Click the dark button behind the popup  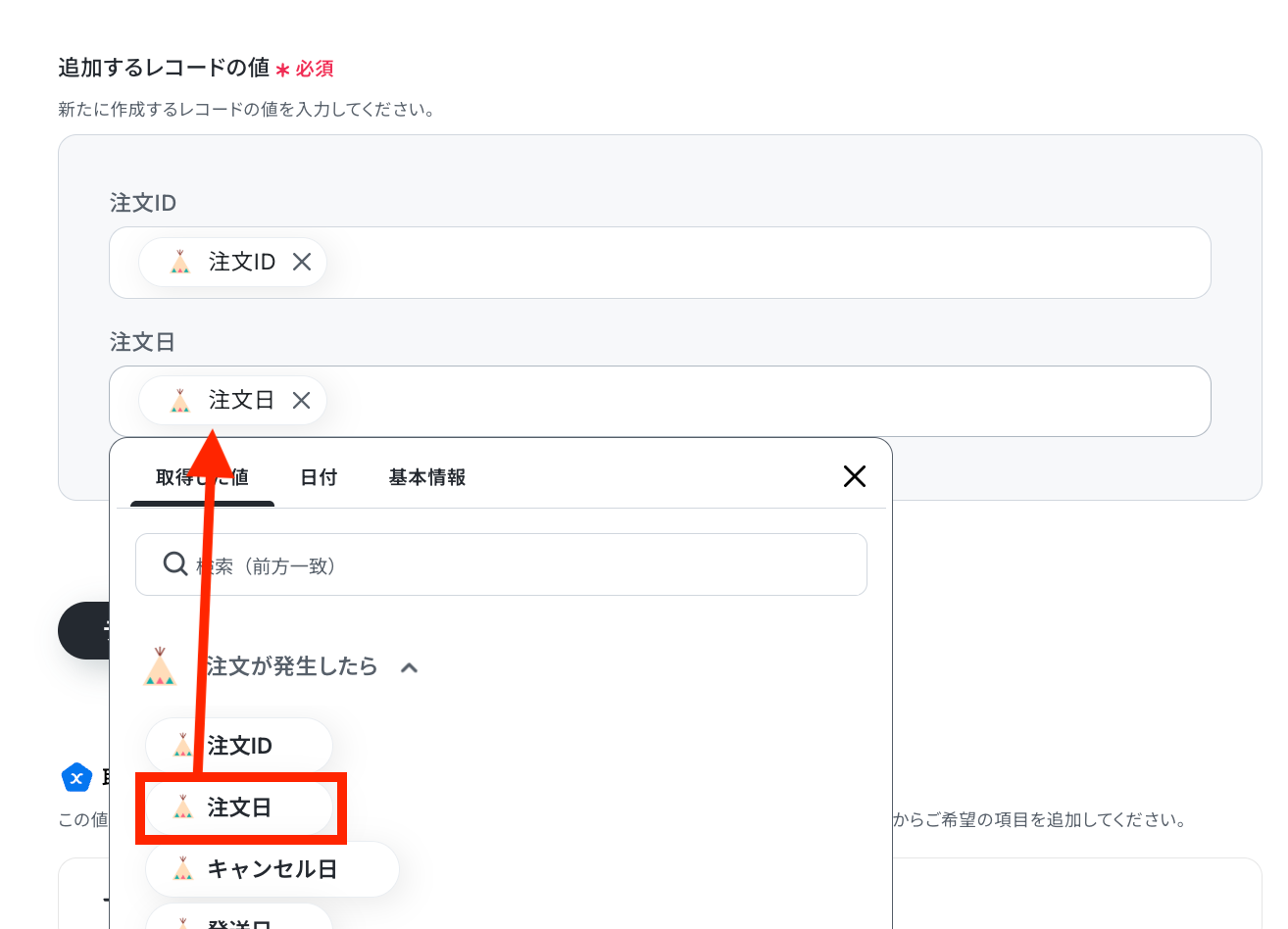click(x=83, y=630)
